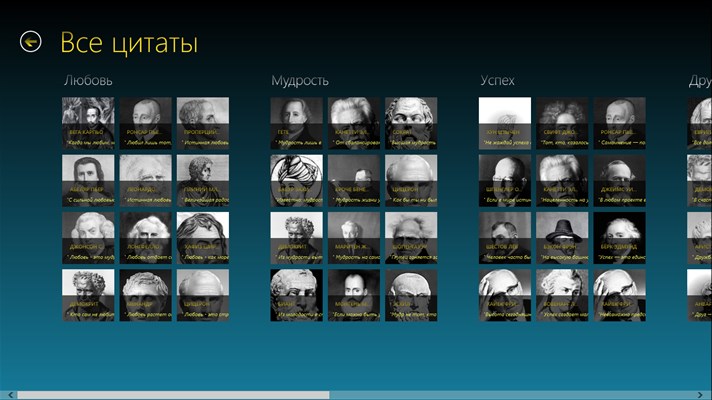Open the Шестов Лев quote tile
Screen dimensions: 712x400
[505, 238]
